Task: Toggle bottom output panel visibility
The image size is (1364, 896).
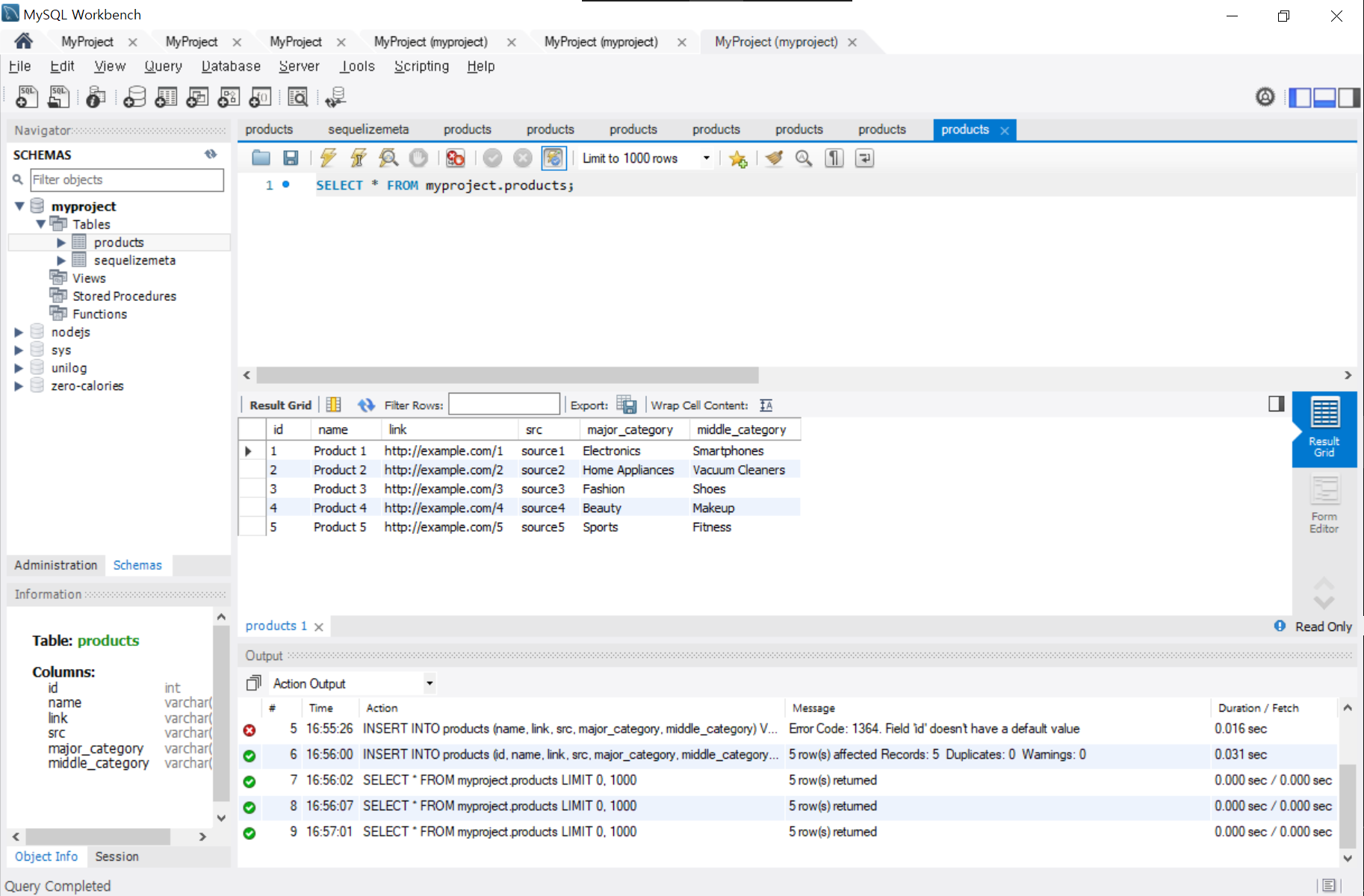Action: point(1324,97)
